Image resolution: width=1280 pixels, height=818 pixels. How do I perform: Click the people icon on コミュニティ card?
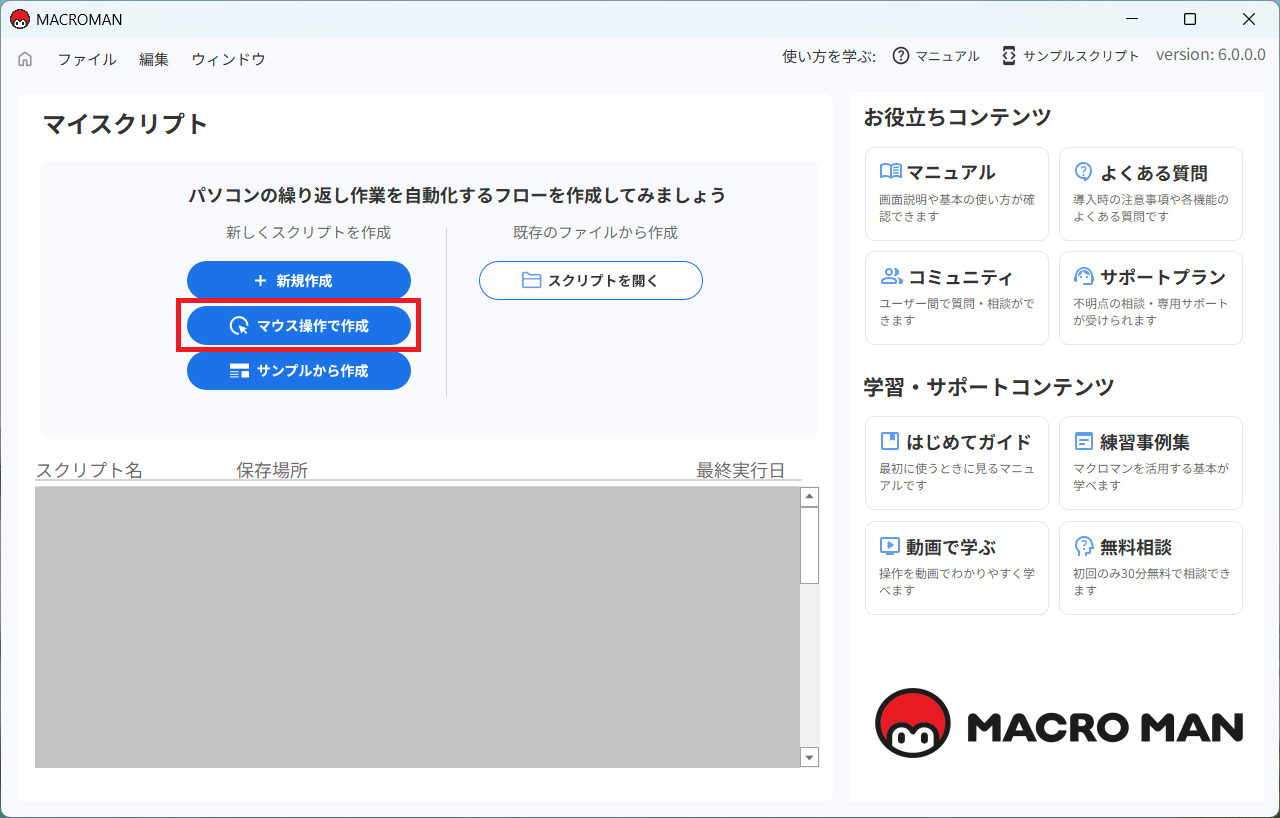click(891, 276)
